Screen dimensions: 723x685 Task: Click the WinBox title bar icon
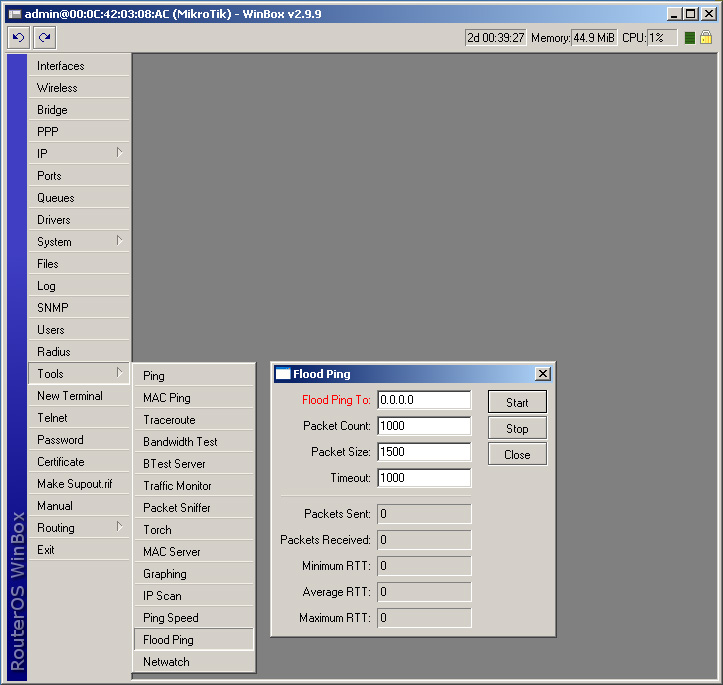(x=15, y=14)
